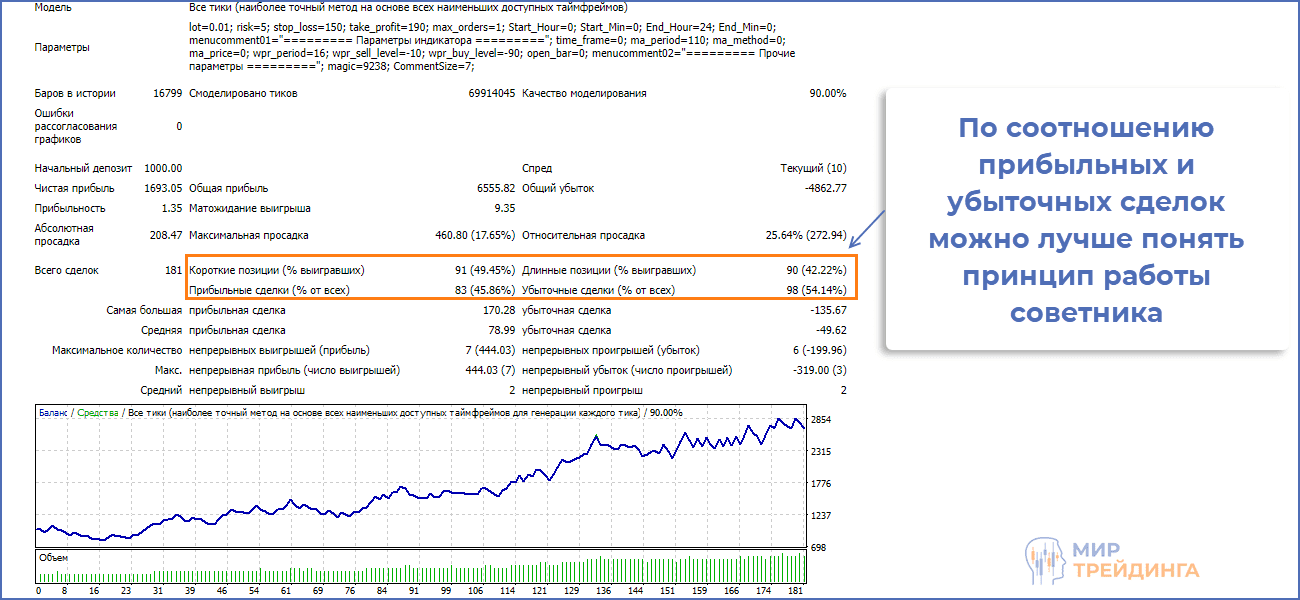The width and height of the screenshot is (1300, 600).
Task: Click the 'Убыточные сделки' value 98 (54.14%)
Action: [816, 290]
